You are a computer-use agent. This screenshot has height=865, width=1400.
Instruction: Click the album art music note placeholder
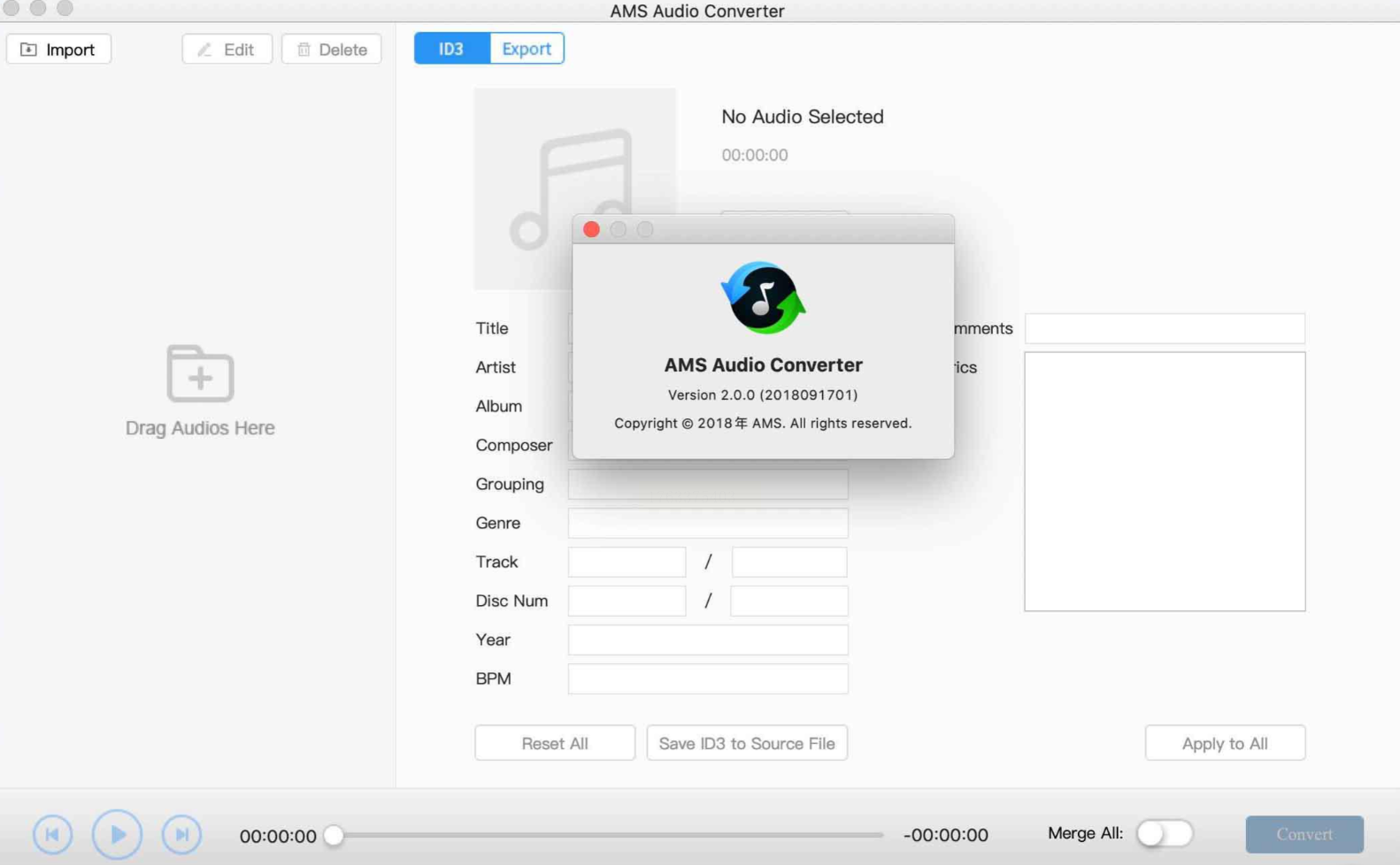[x=574, y=188]
